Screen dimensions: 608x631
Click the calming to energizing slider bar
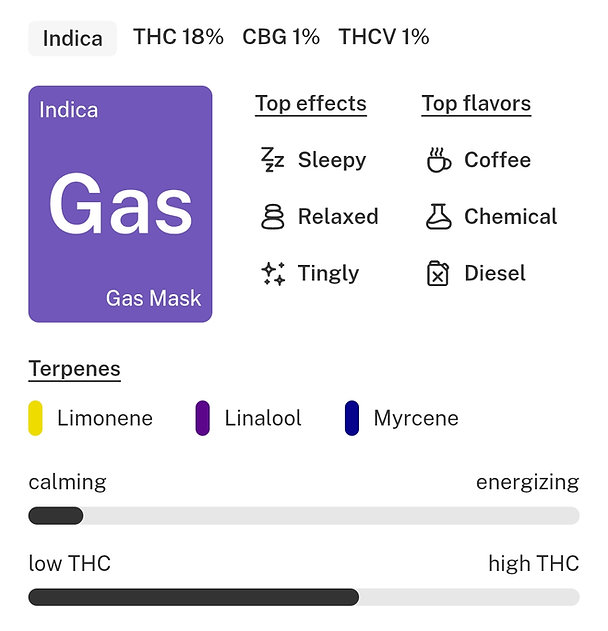[304, 516]
